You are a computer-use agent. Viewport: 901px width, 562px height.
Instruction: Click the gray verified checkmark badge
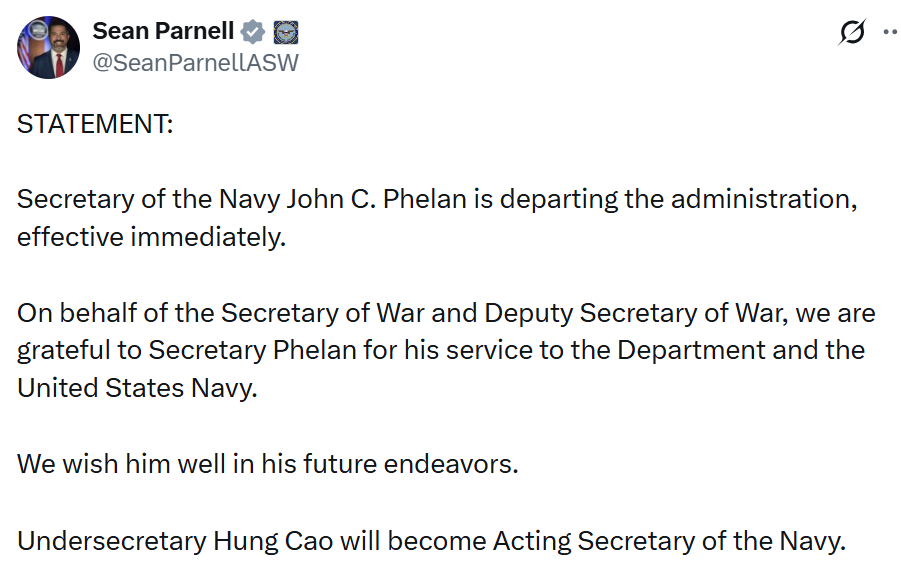254,32
